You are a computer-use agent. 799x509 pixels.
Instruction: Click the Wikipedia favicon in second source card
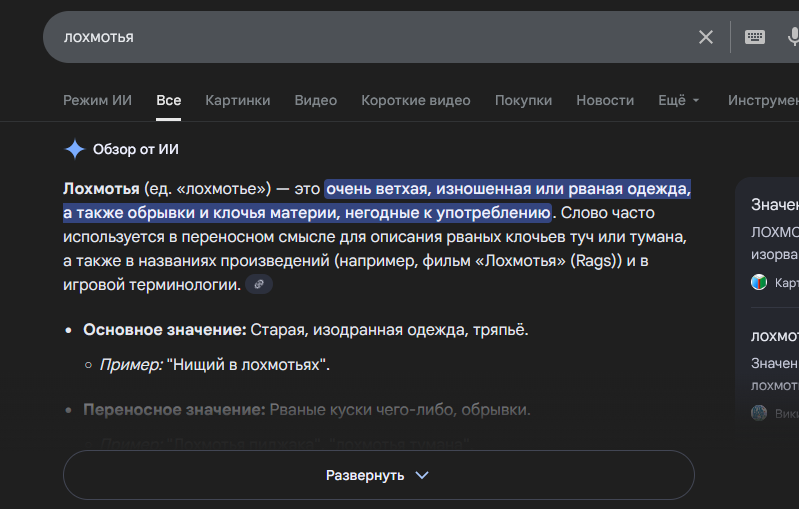pyautogui.click(x=759, y=413)
